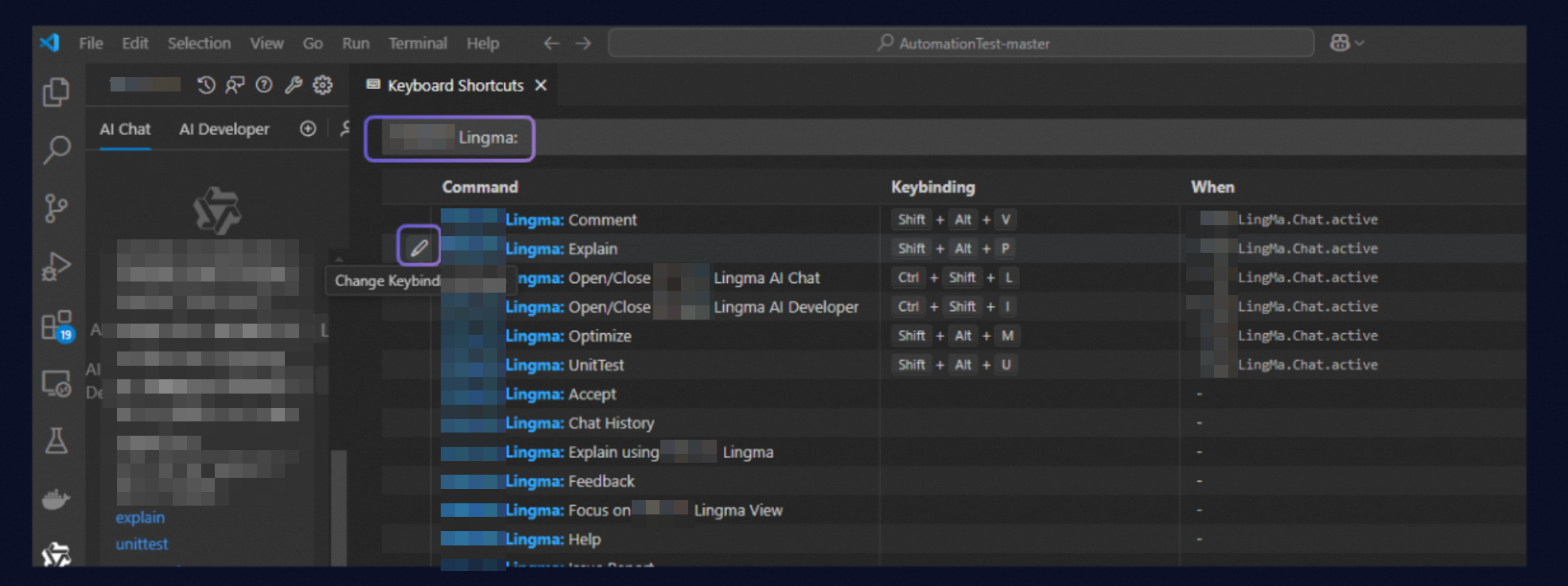Select the Lingma: UnitTest command row

point(954,365)
